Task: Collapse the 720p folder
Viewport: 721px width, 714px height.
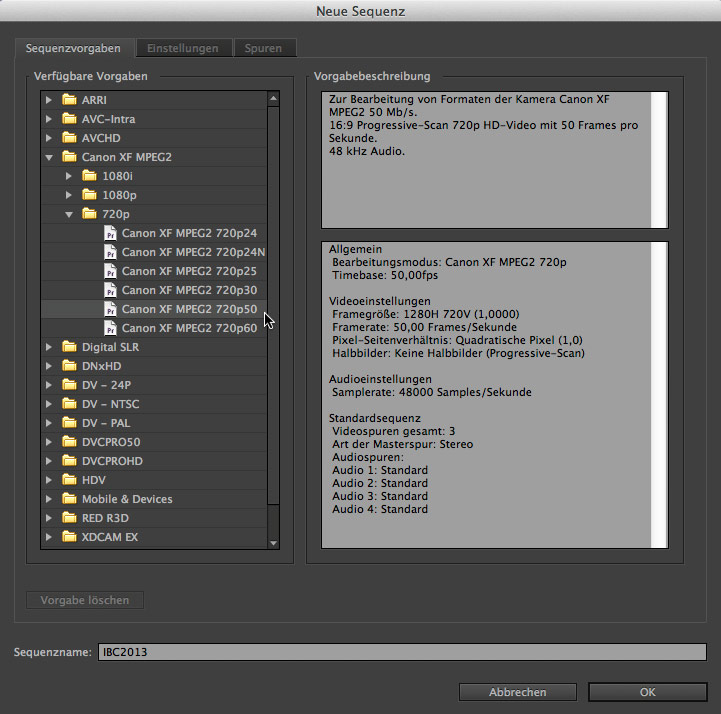Action: point(69,214)
